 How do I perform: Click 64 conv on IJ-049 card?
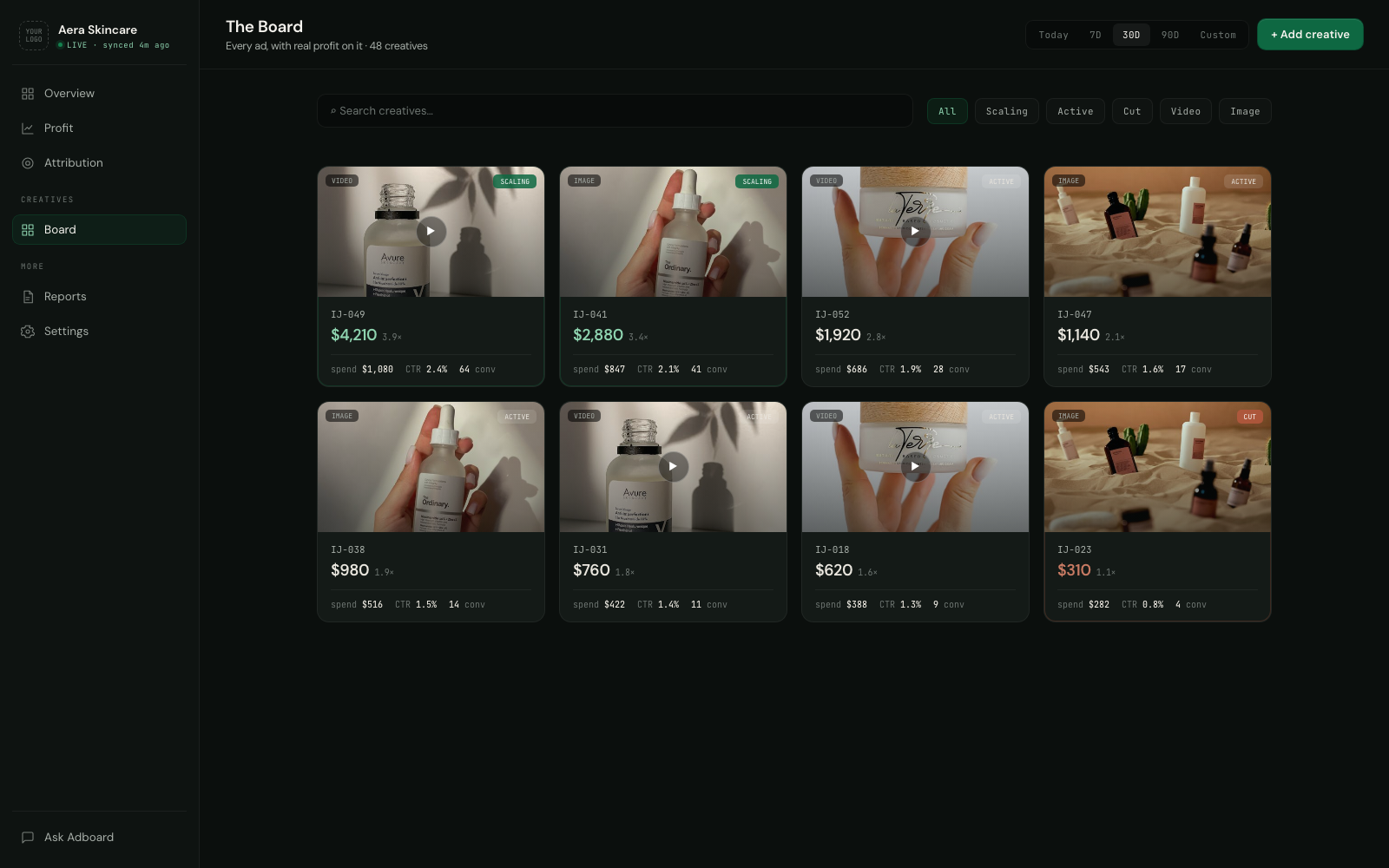[477, 370]
